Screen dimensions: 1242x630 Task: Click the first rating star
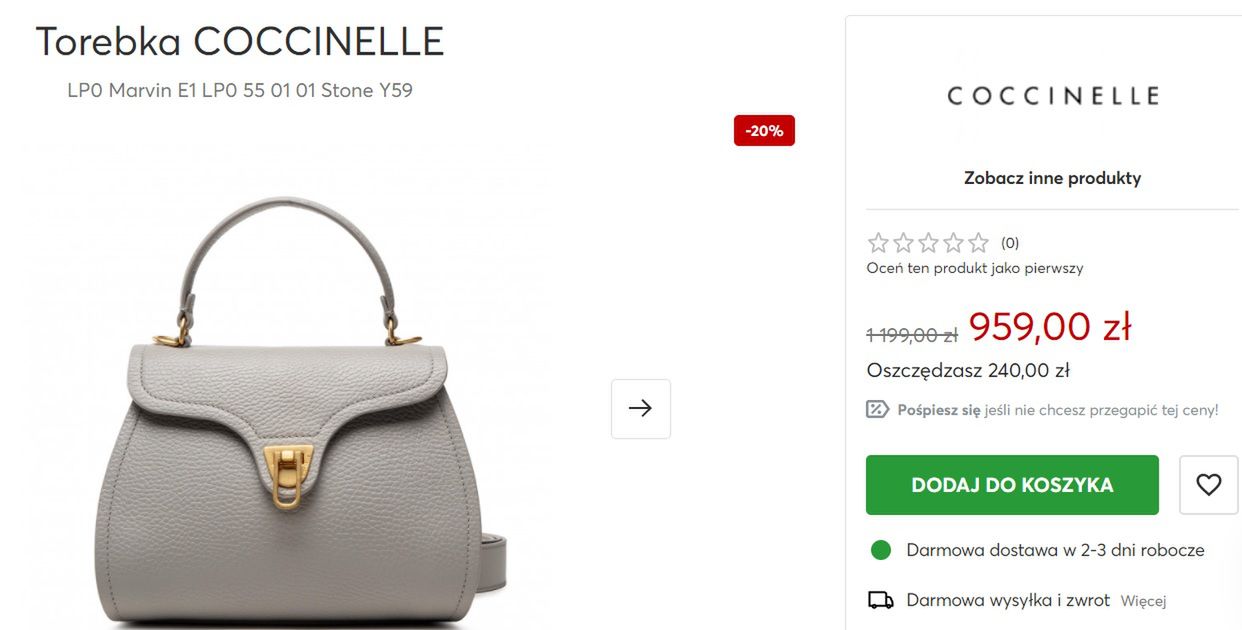point(878,243)
